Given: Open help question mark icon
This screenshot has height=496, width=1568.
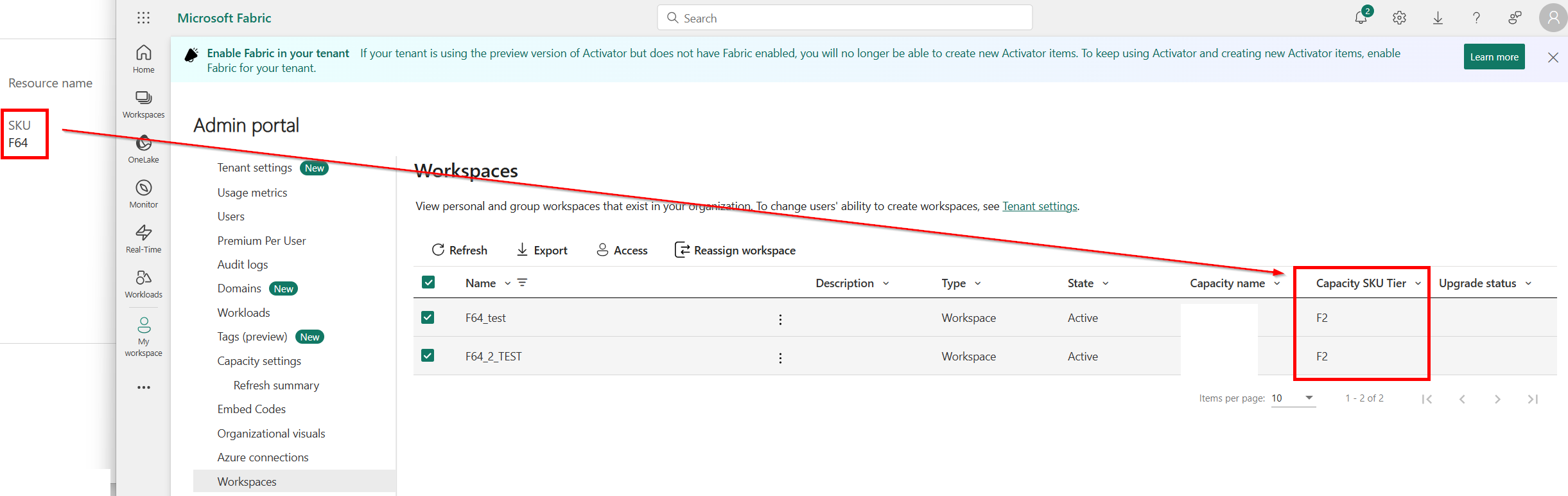Looking at the screenshot, I should [x=1477, y=18].
